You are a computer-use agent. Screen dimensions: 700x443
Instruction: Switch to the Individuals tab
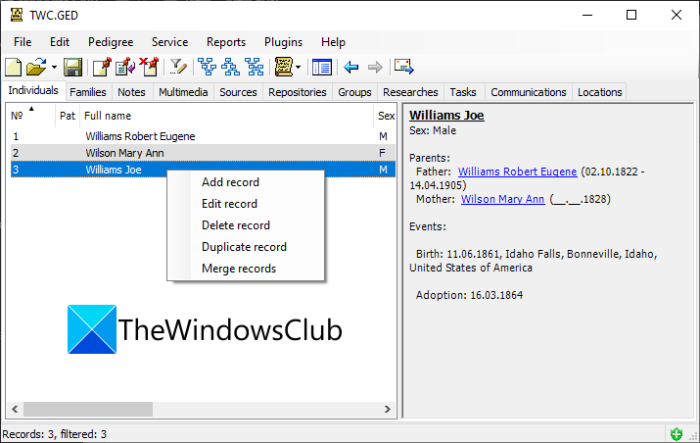pyautogui.click(x=33, y=91)
